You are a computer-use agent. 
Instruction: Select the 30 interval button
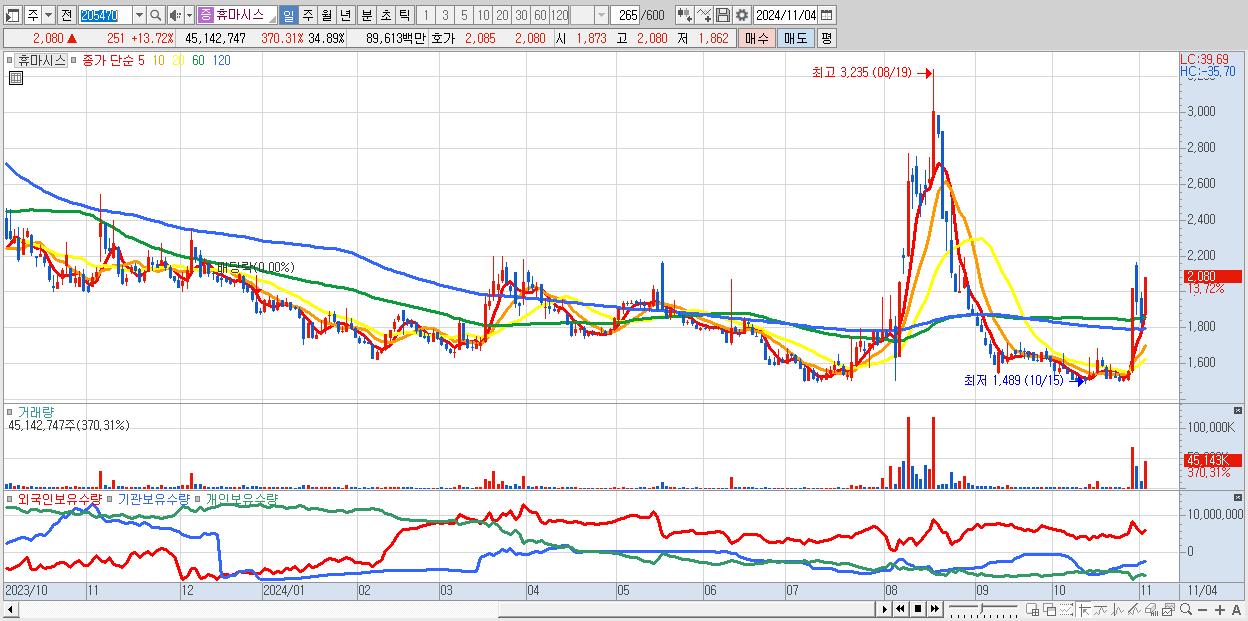point(521,15)
